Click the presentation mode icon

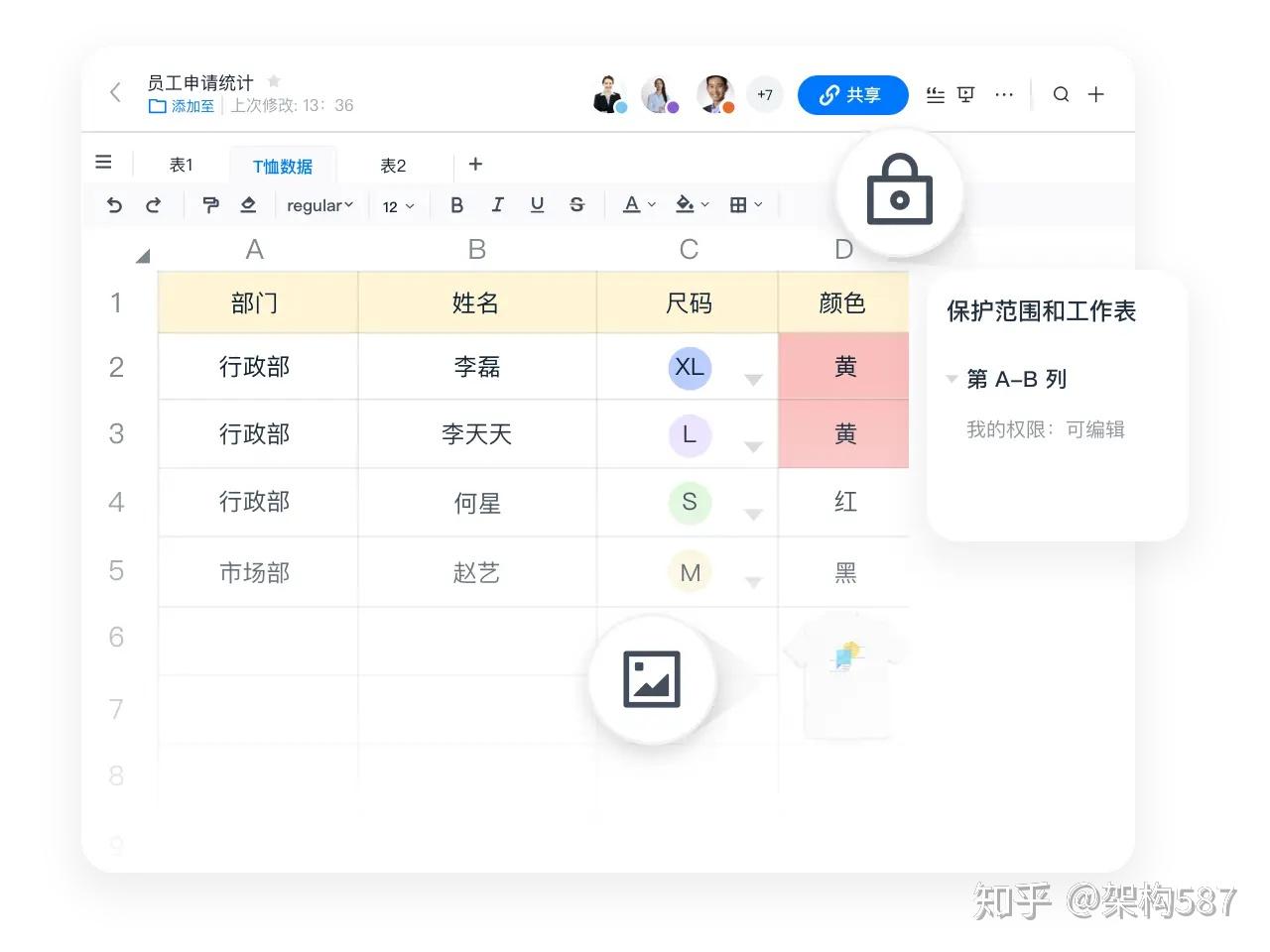click(964, 94)
